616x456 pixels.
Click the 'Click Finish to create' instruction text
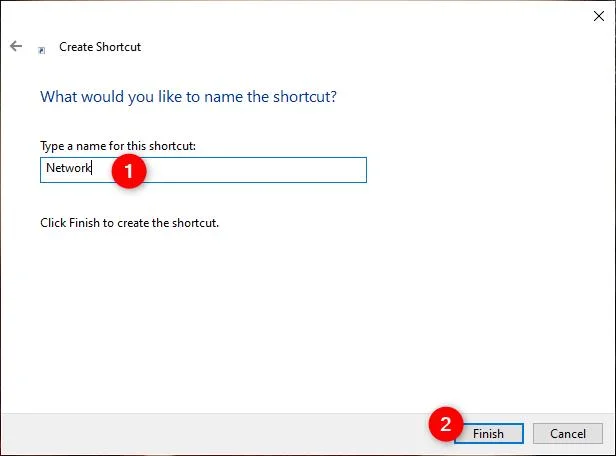click(129, 223)
